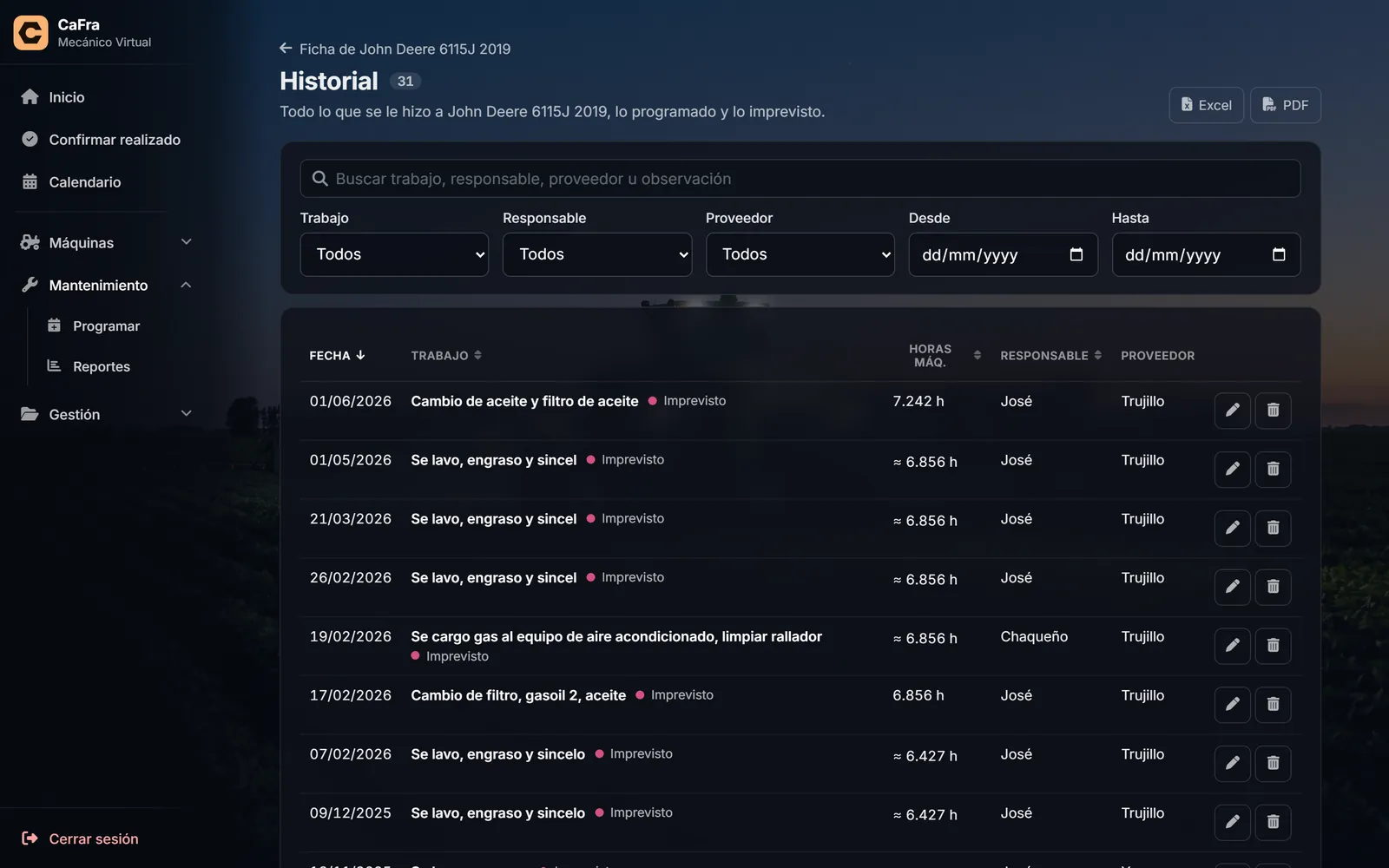Sort the table by Fecha column

pyautogui.click(x=338, y=356)
